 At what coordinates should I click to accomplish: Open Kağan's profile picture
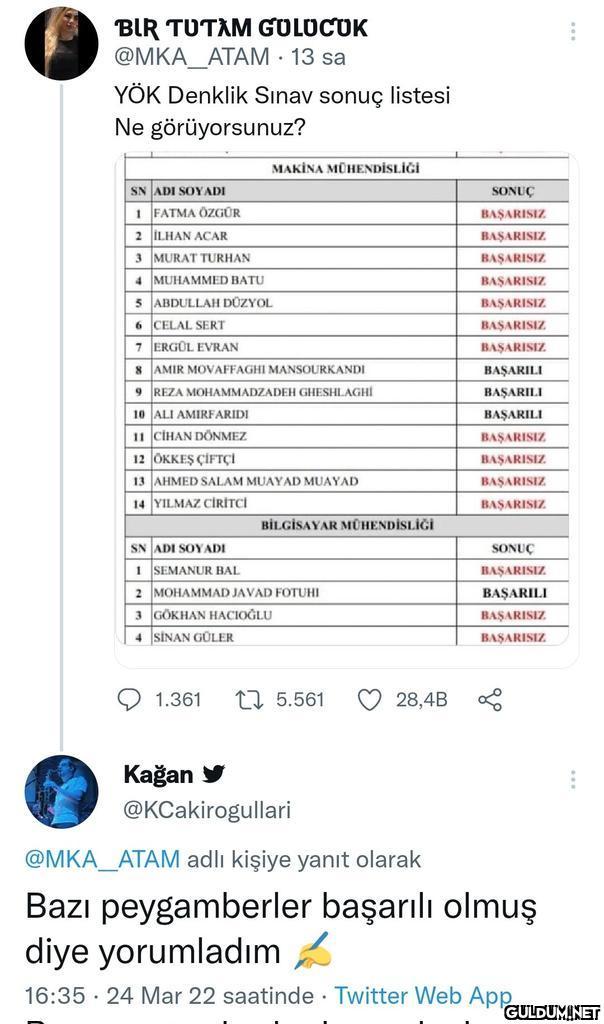pyautogui.click(x=61, y=790)
